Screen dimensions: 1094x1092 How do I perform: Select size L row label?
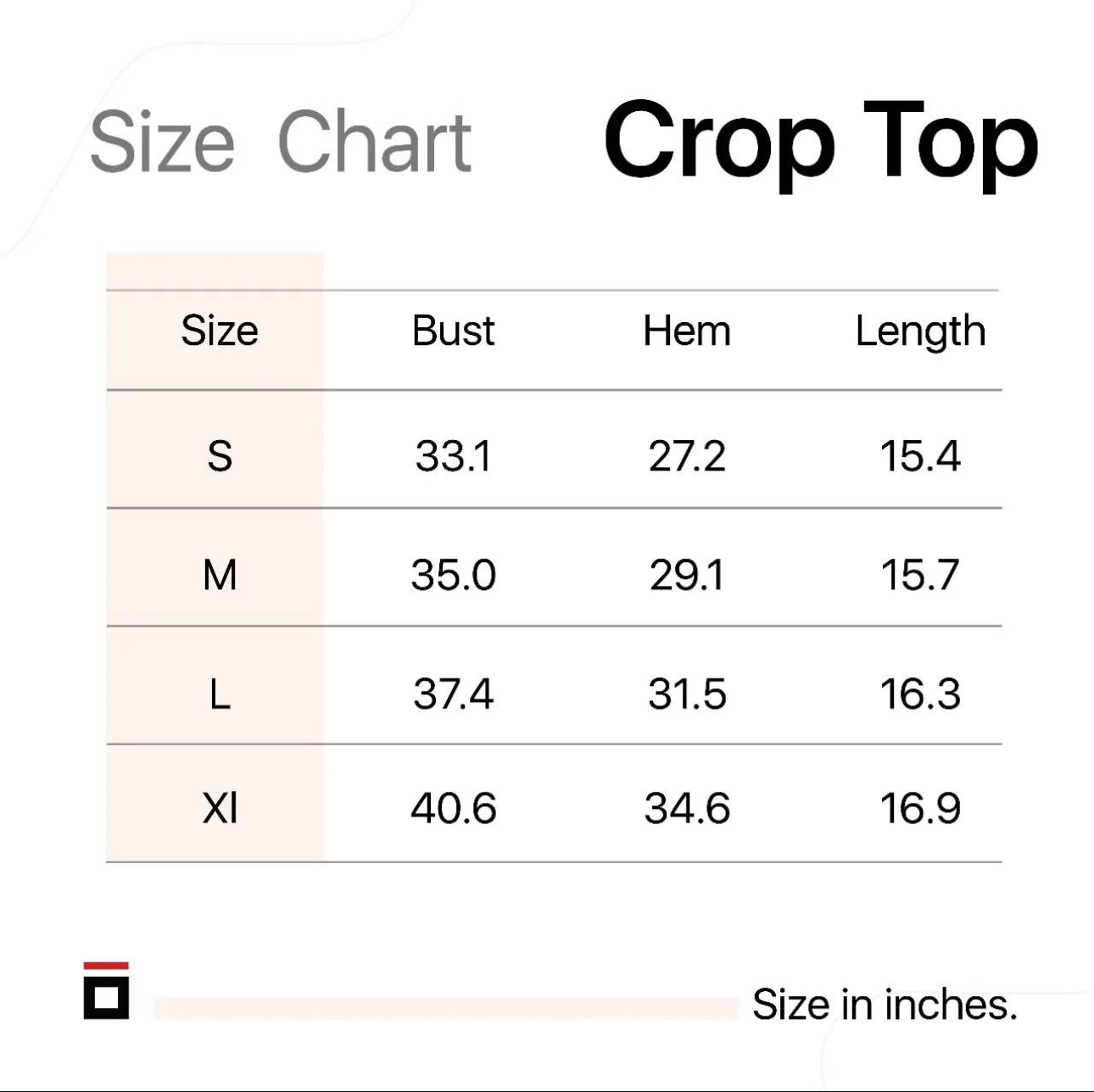coord(220,694)
